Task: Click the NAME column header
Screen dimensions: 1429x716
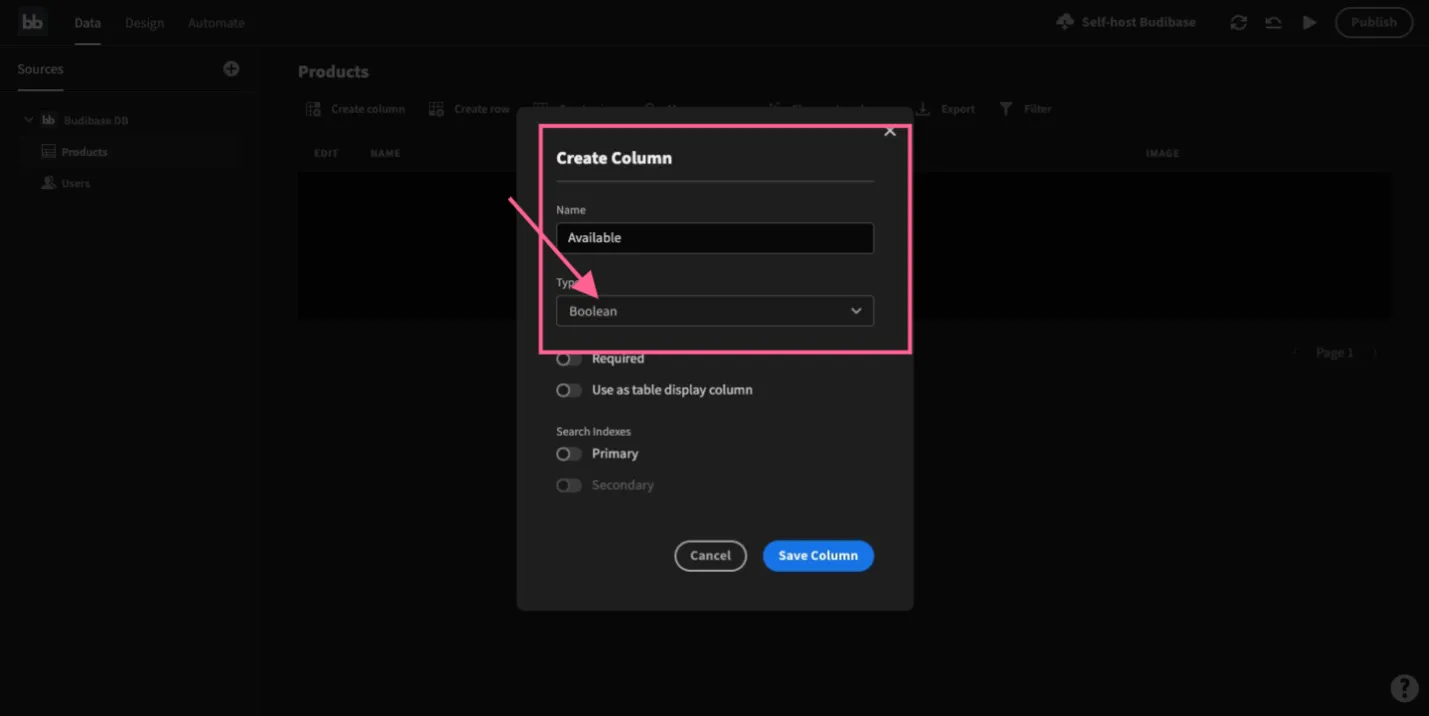Action: point(385,153)
